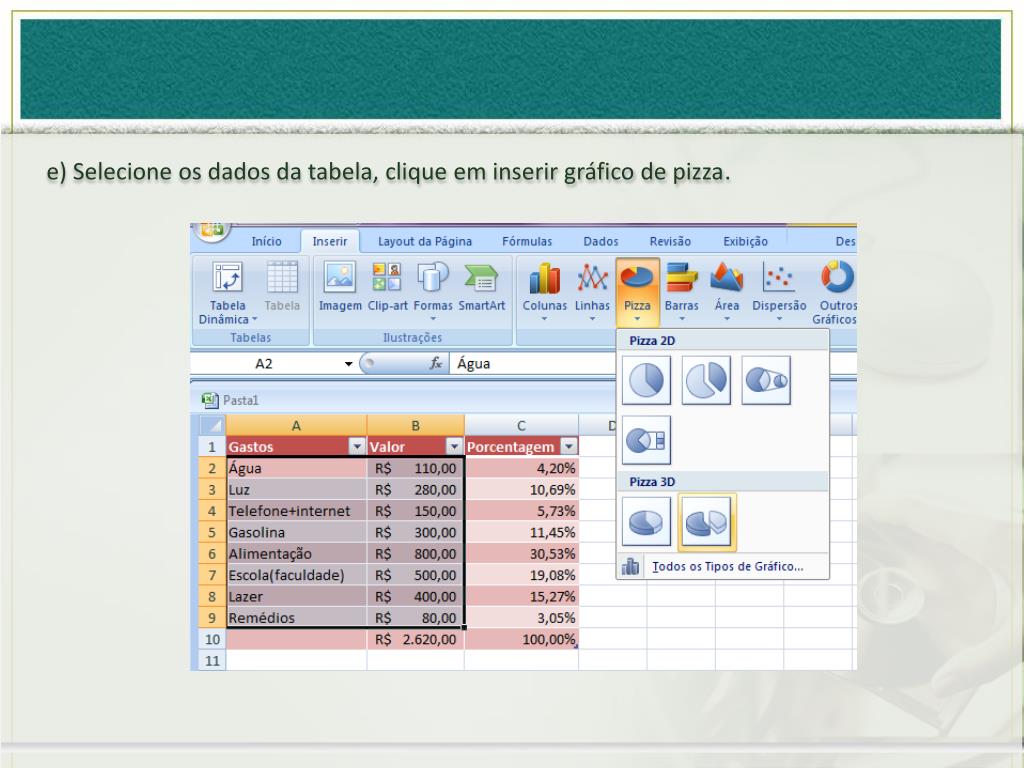This screenshot has width=1024, height=768.
Task: Click the Remédios cell
Action: pyautogui.click(x=296, y=618)
